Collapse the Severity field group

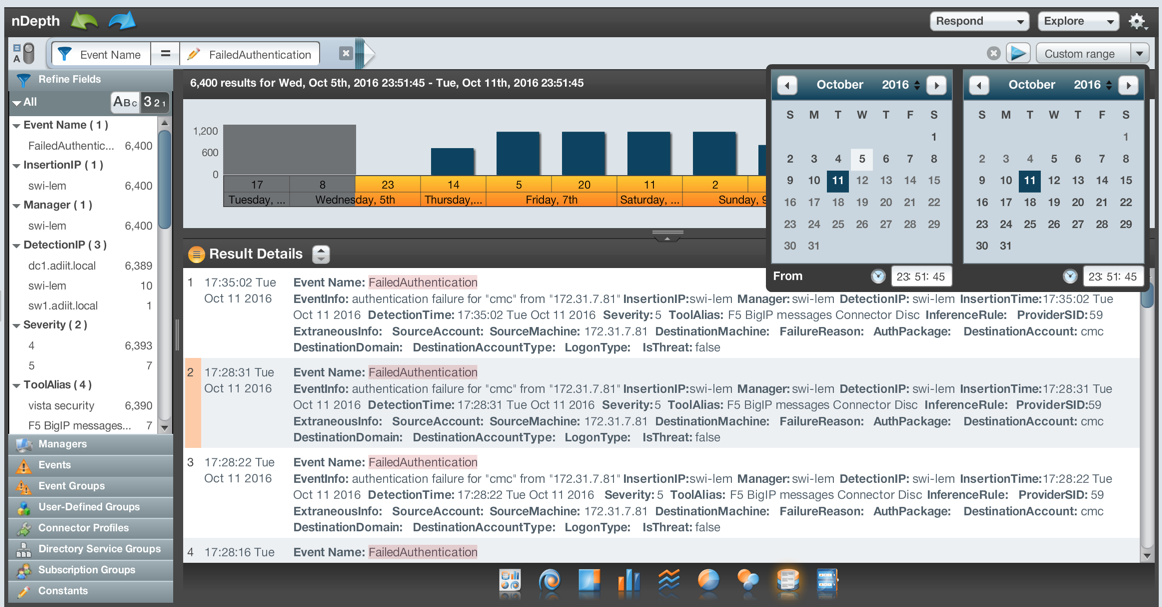(x=16, y=325)
